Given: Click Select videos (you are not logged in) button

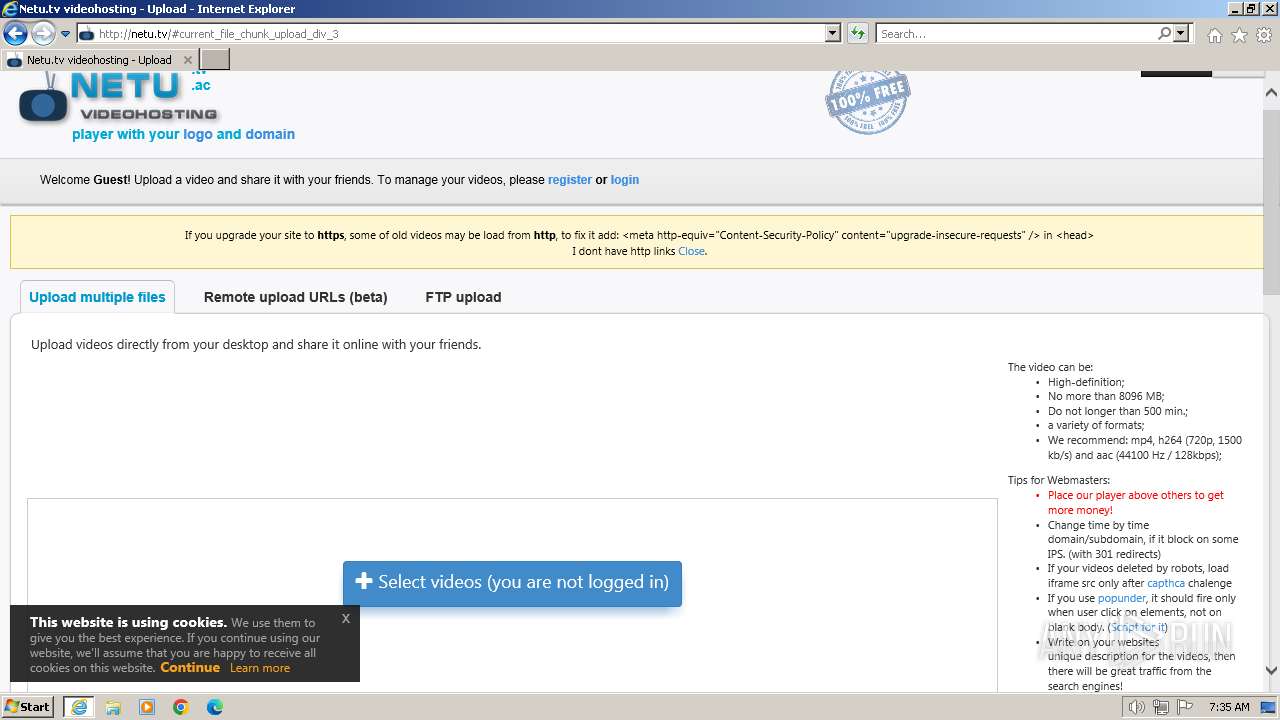Looking at the screenshot, I should [x=512, y=582].
